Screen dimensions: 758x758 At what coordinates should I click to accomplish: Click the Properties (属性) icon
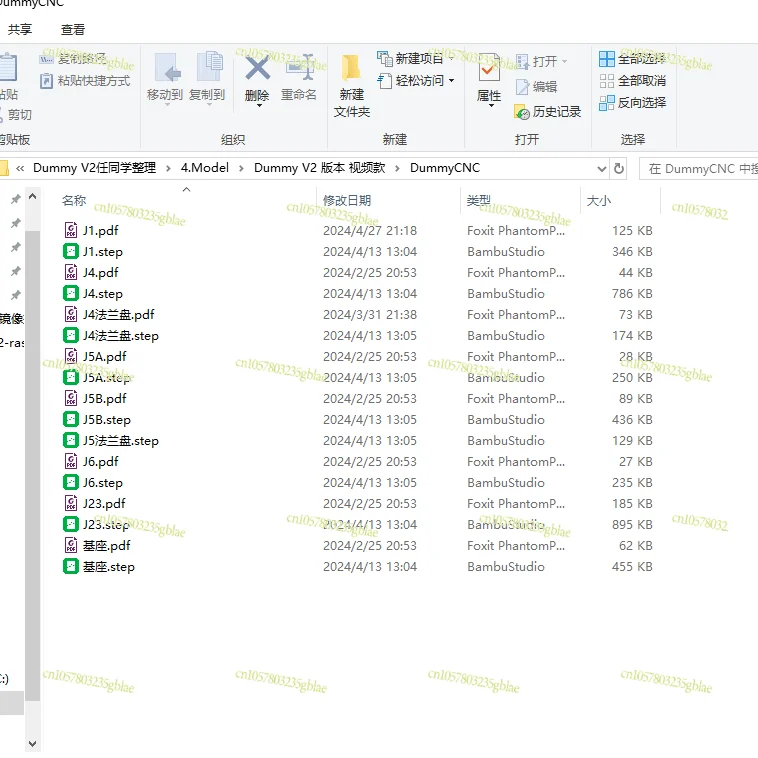pyautogui.click(x=489, y=68)
